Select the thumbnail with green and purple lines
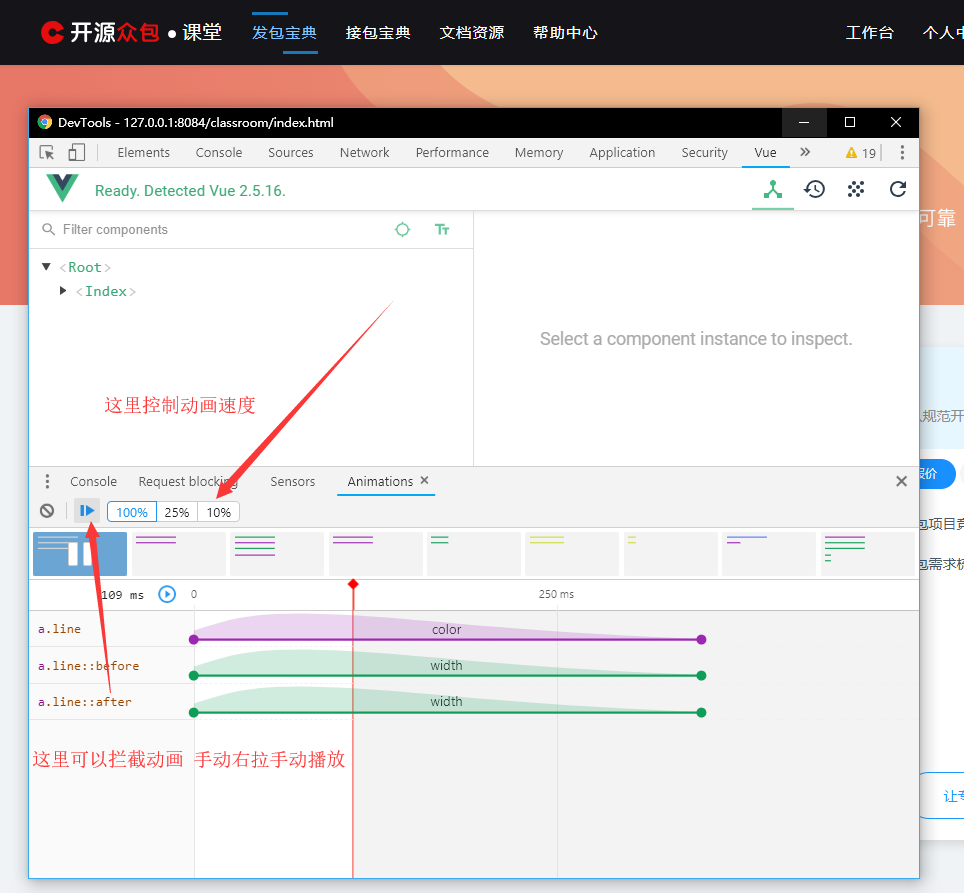This screenshot has width=964, height=893. [x=277, y=554]
